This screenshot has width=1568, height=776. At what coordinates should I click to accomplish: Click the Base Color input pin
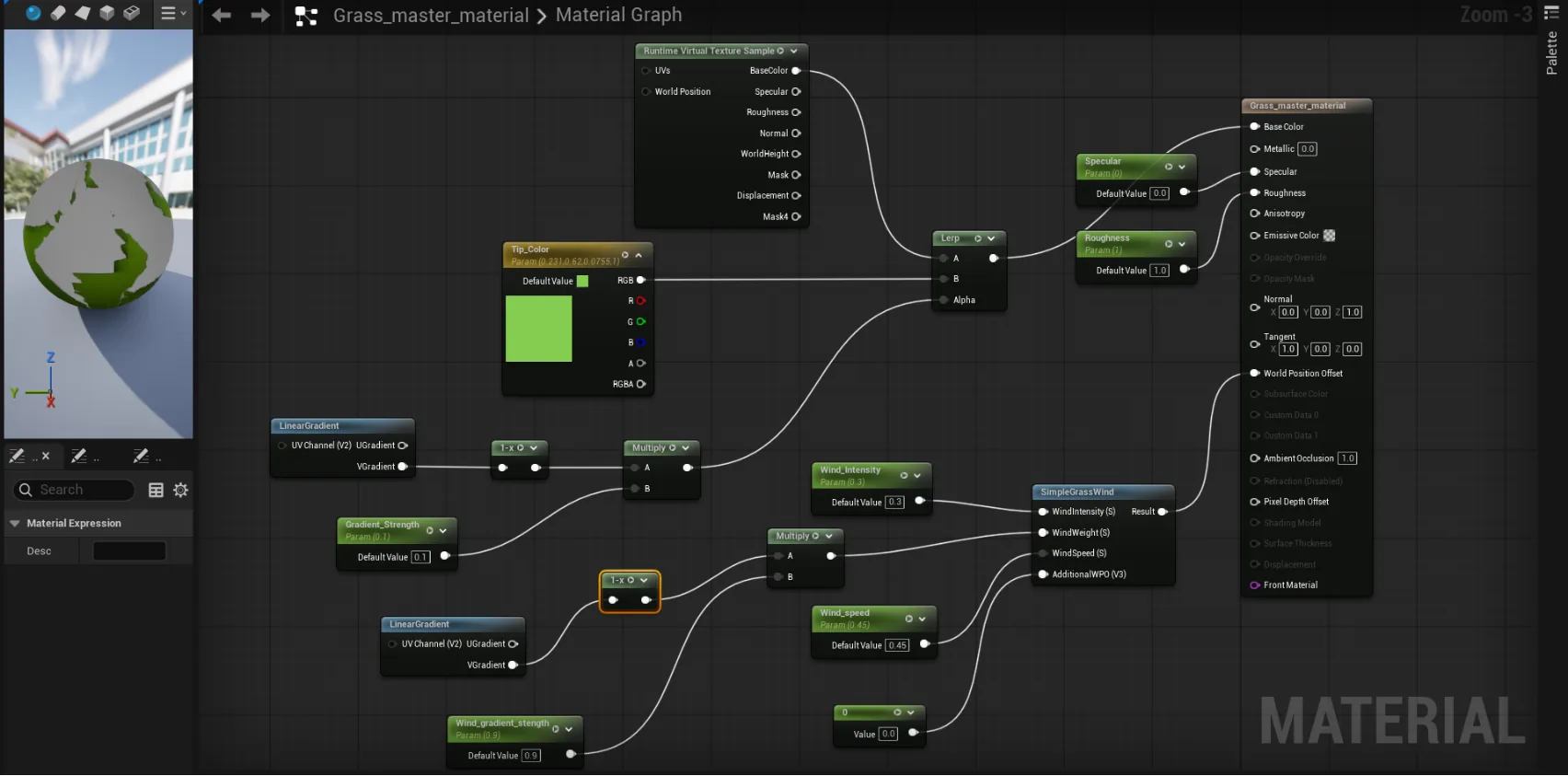coord(1255,127)
